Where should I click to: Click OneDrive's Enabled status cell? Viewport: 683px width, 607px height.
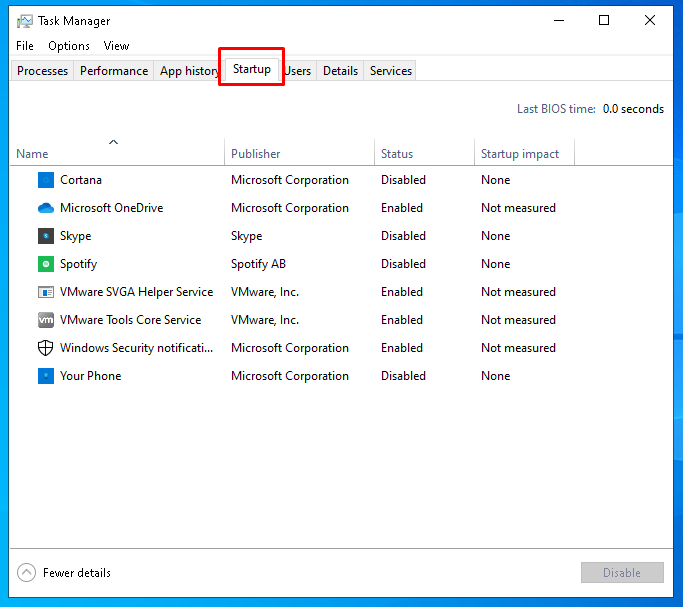coord(402,208)
